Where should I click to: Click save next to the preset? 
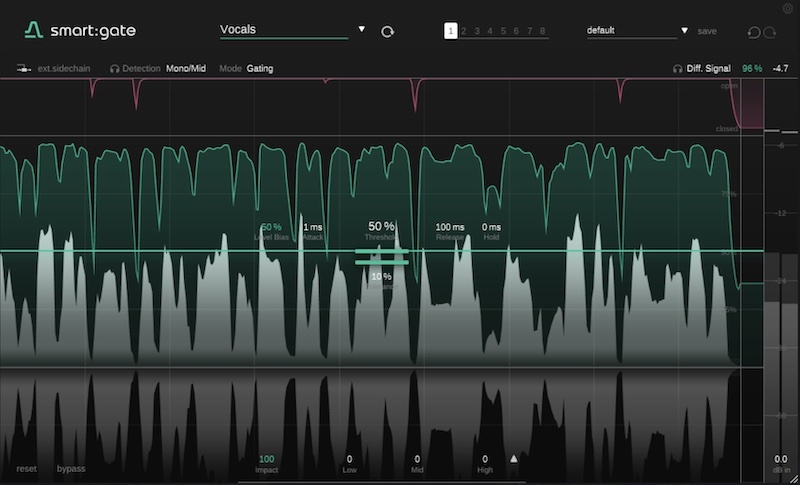[707, 31]
